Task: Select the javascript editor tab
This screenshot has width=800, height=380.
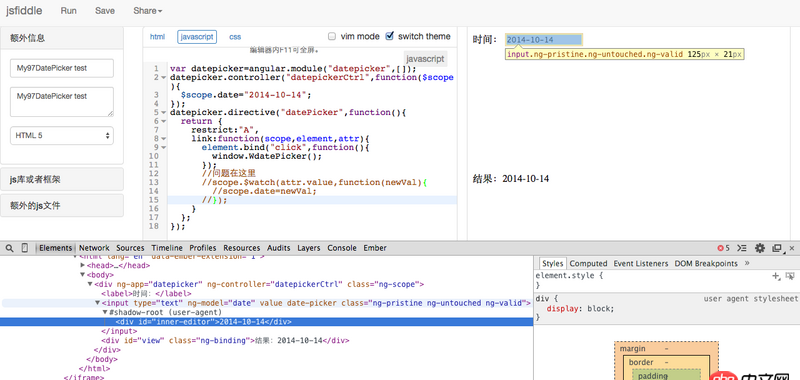Action: (x=197, y=37)
